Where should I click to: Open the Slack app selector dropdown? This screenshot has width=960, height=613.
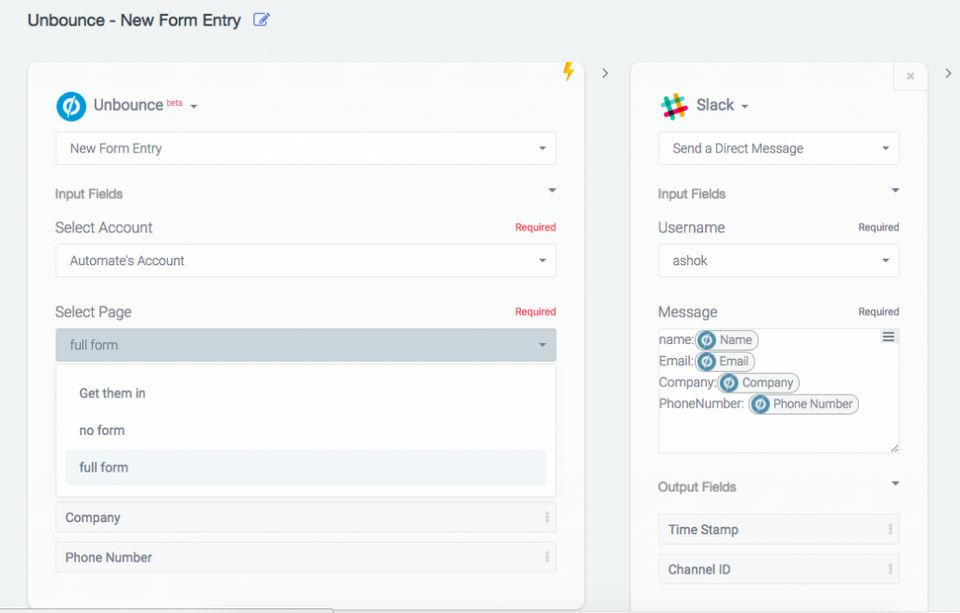pyautogui.click(x=744, y=107)
